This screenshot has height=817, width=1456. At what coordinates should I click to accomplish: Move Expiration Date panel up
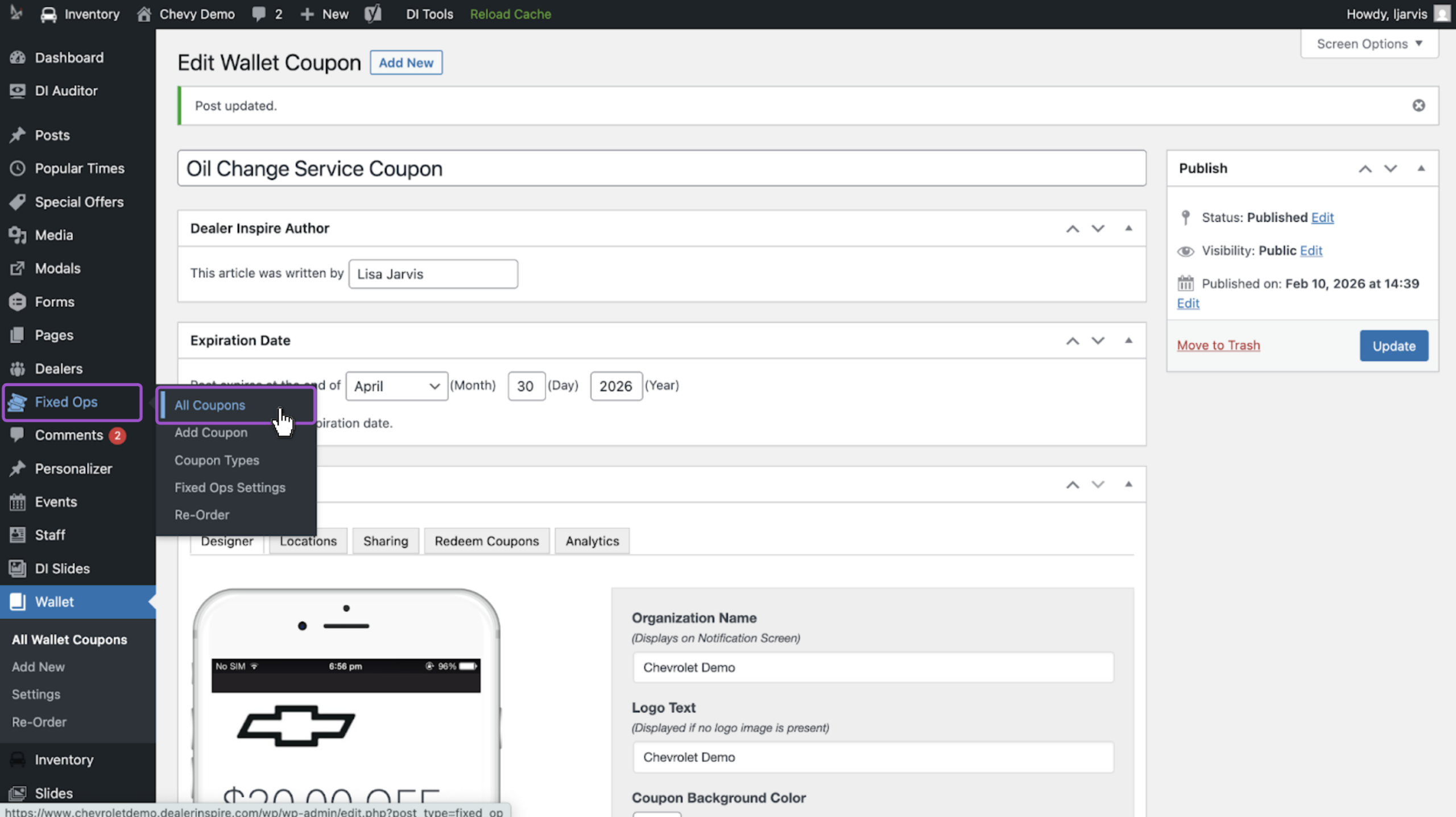1072,341
